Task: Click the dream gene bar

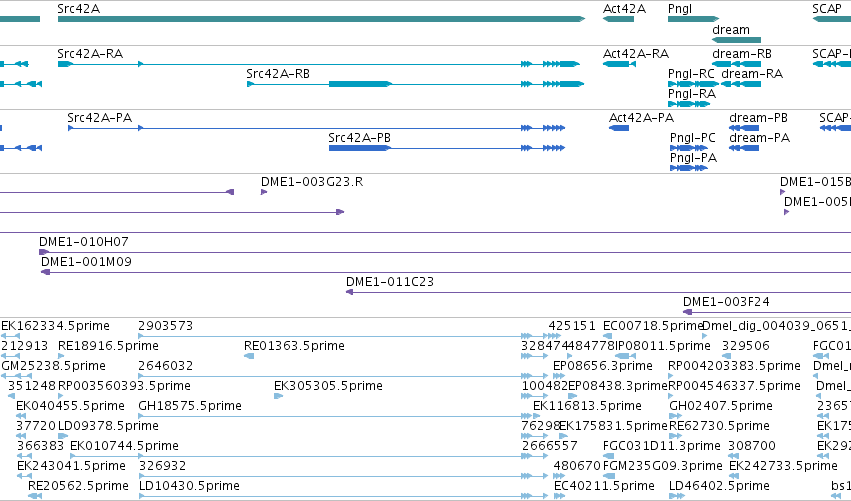Action: (x=736, y=40)
